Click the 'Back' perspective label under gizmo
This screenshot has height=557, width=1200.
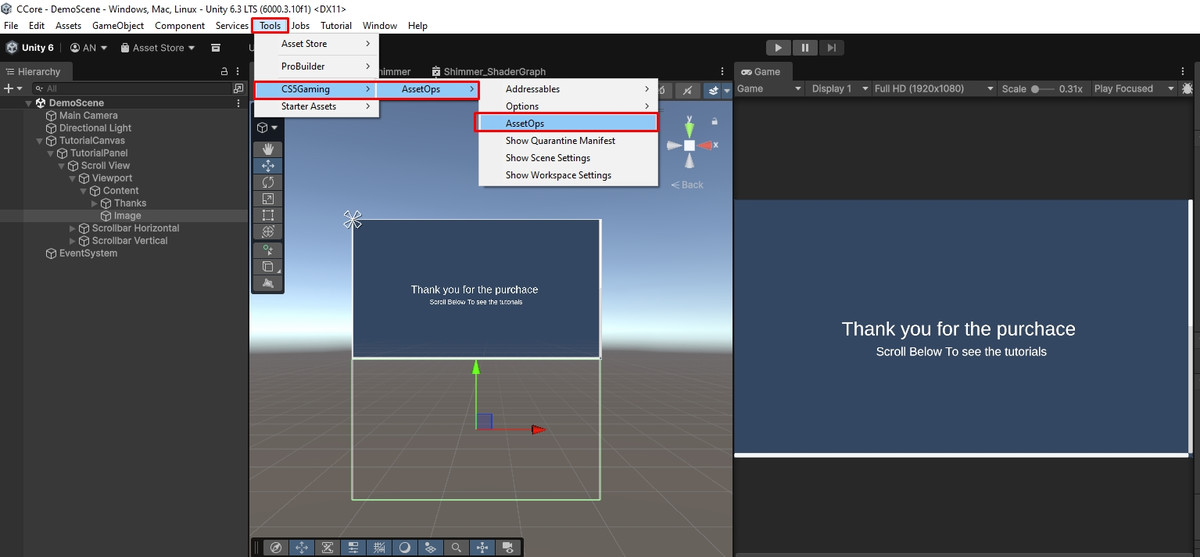[687, 184]
